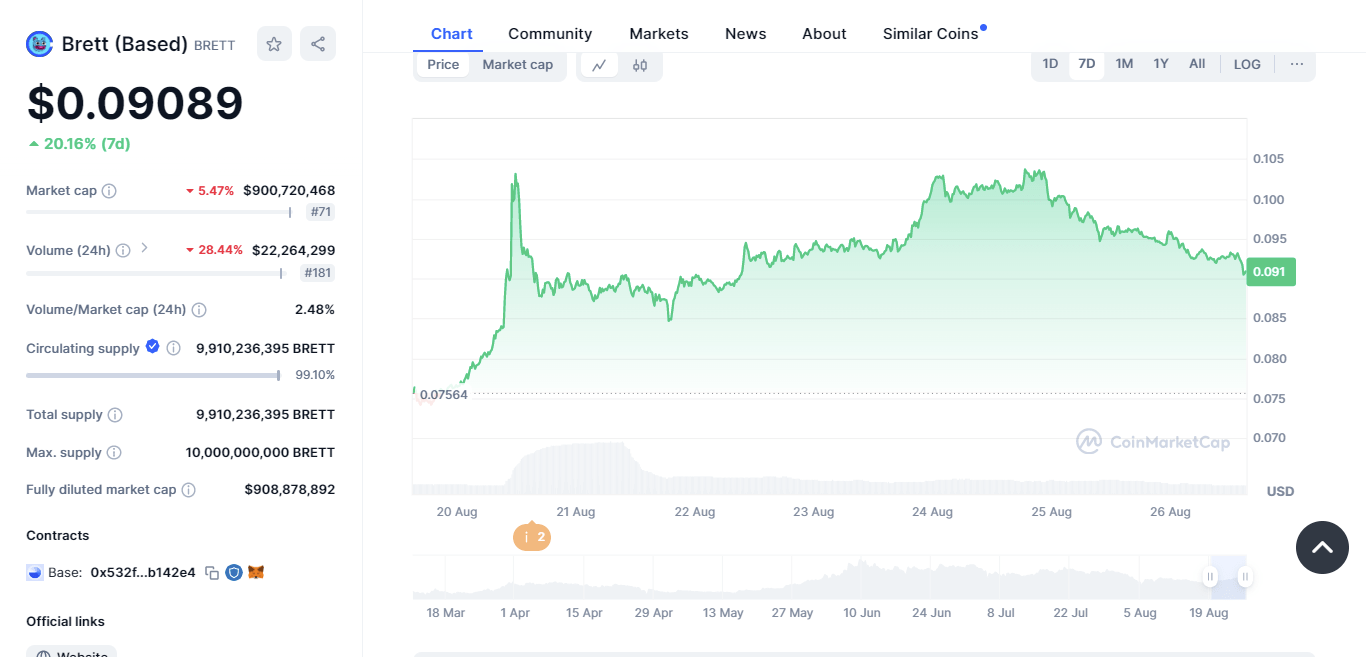The image size is (1366, 657).
Task: Click the Max. supply value 10,000,000,000 BRETT
Action: point(260,453)
